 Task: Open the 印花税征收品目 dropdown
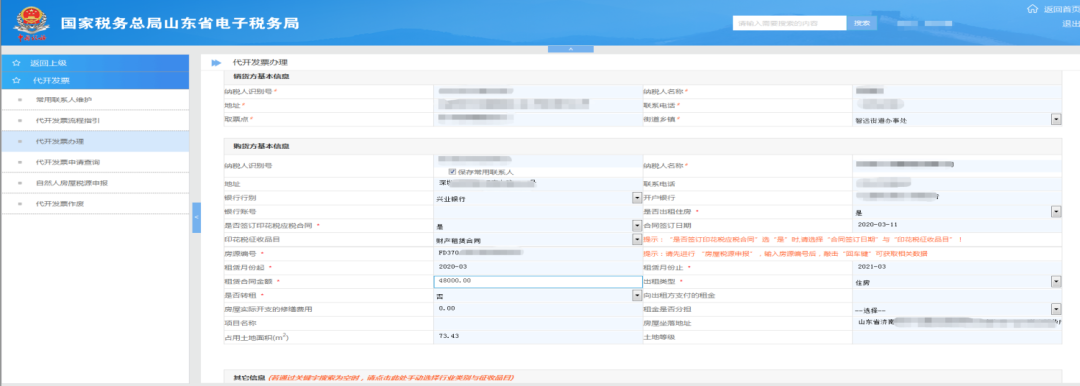coord(636,239)
